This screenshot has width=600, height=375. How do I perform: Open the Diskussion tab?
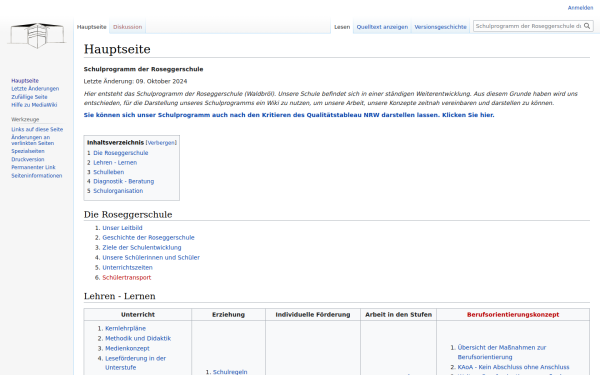point(127,27)
